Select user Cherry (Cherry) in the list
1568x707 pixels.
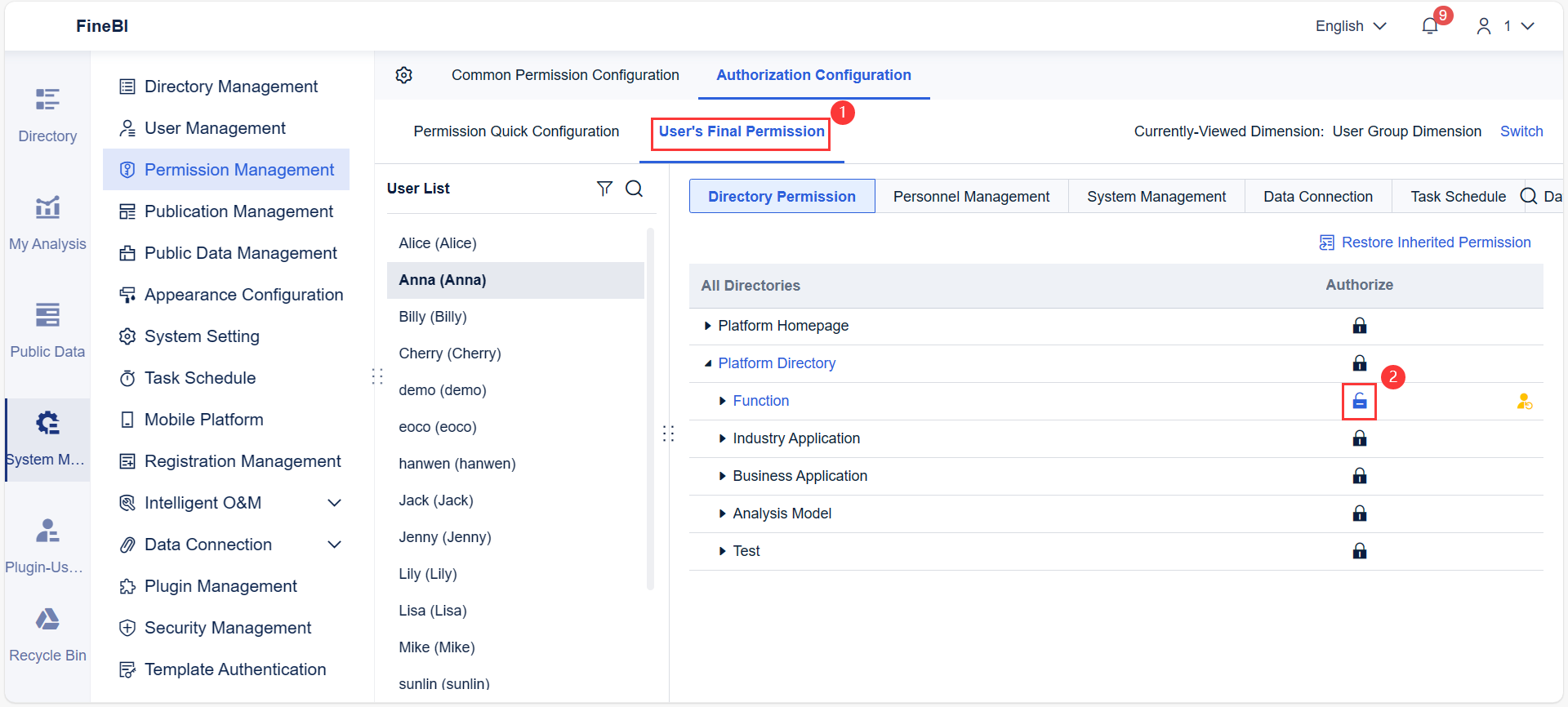pyautogui.click(x=450, y=353)
